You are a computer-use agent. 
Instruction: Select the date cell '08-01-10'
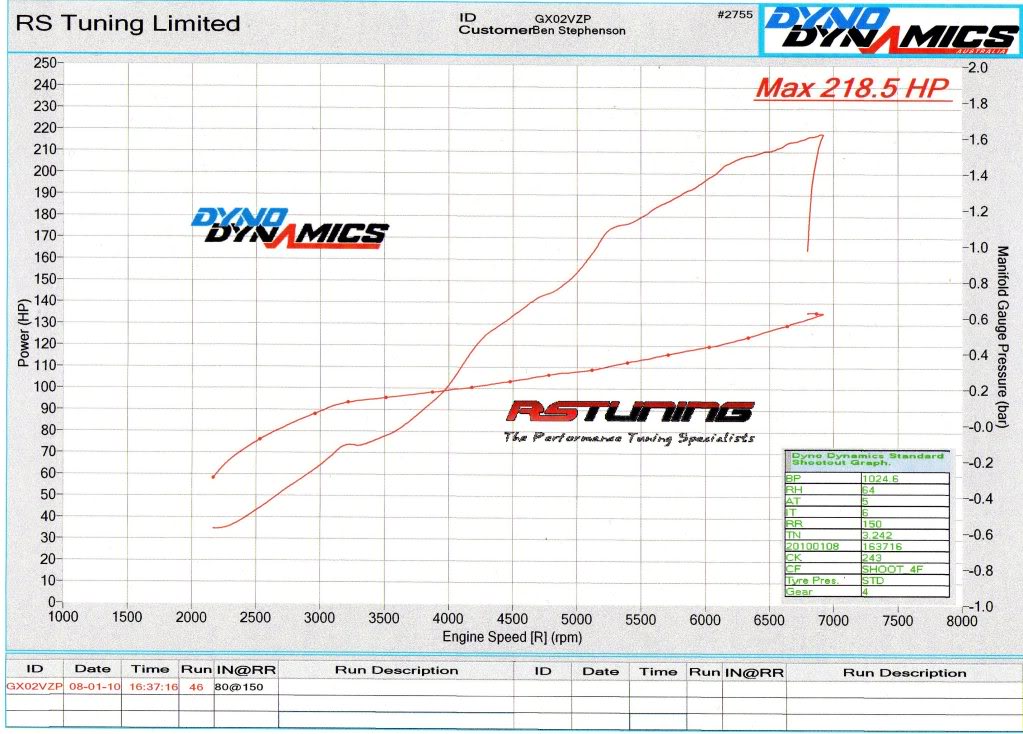91,687
